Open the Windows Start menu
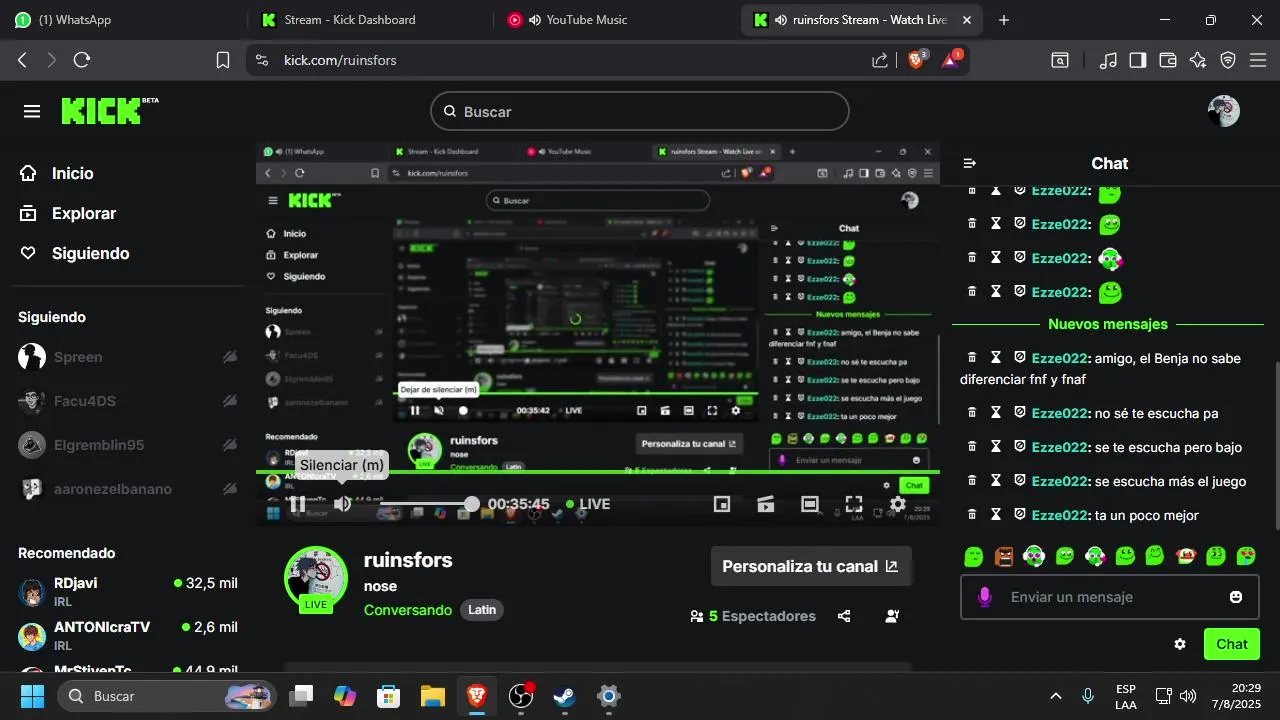 [x=32, y=696]
